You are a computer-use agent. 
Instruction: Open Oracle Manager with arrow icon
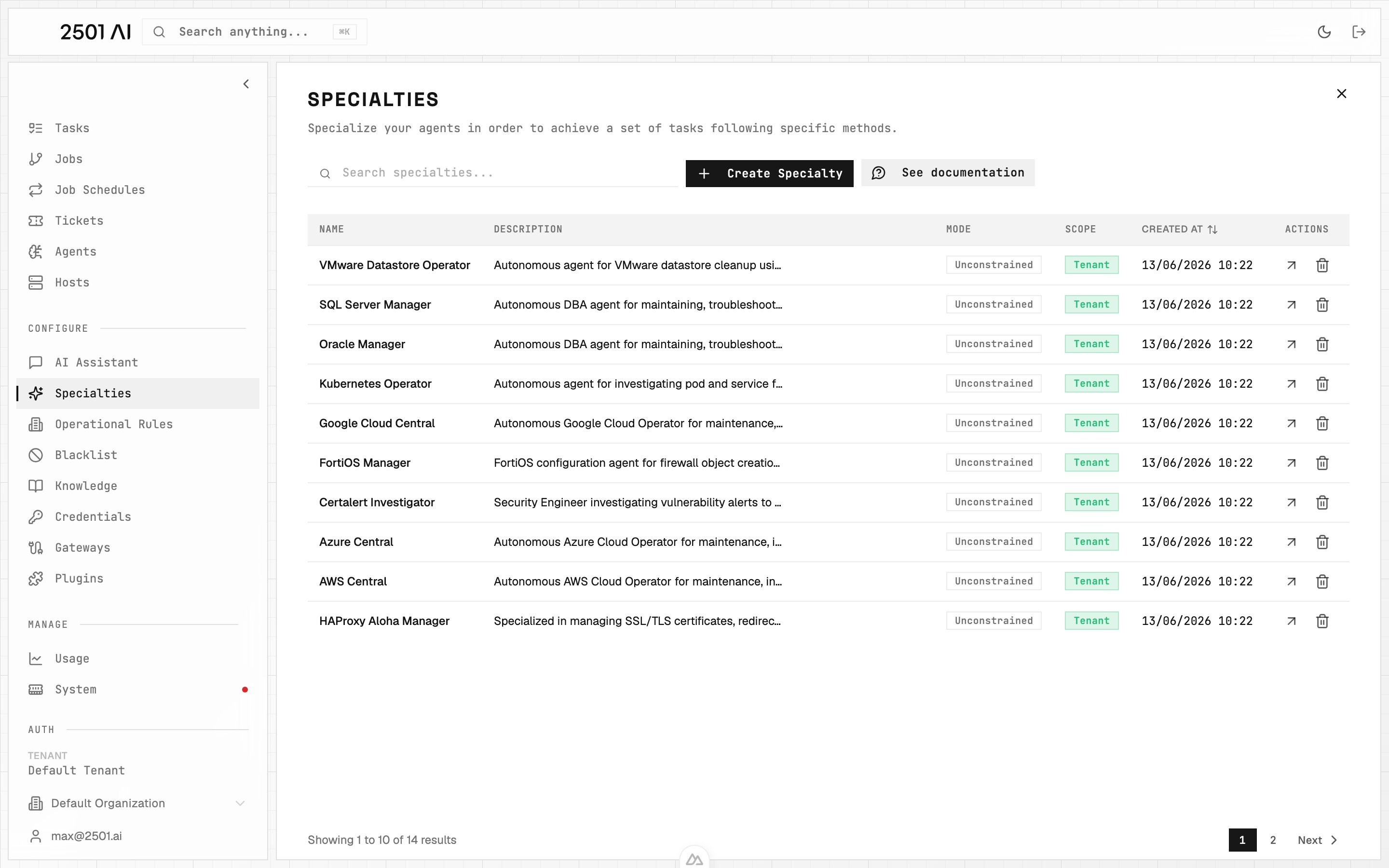pos(1292,344)
